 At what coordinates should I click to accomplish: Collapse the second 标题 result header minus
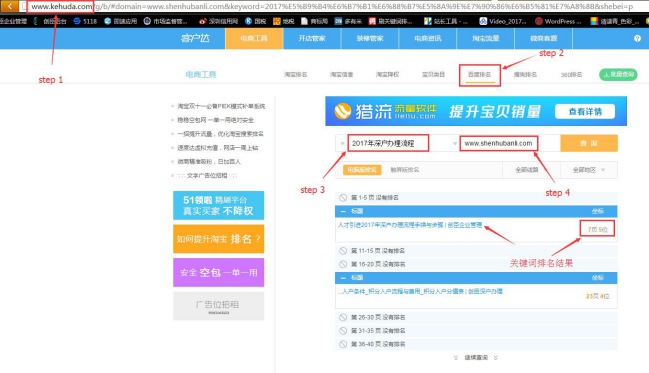pos(343,278)
